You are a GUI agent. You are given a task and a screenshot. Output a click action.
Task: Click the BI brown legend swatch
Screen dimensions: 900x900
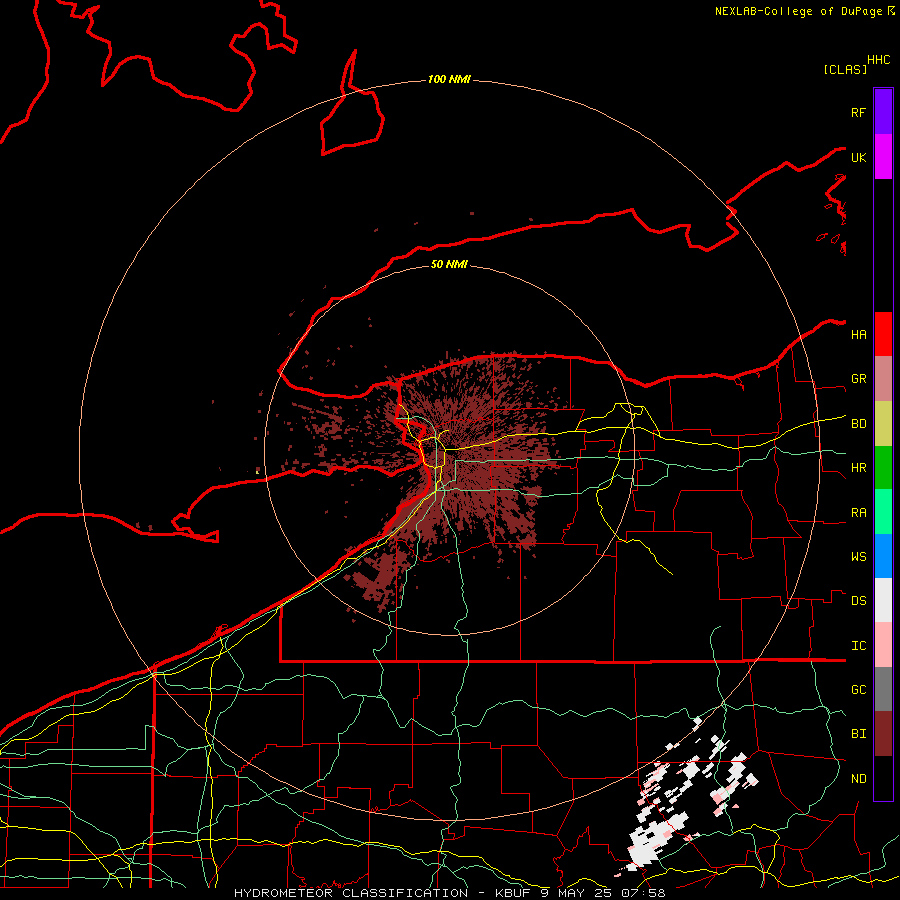(883, 734)
